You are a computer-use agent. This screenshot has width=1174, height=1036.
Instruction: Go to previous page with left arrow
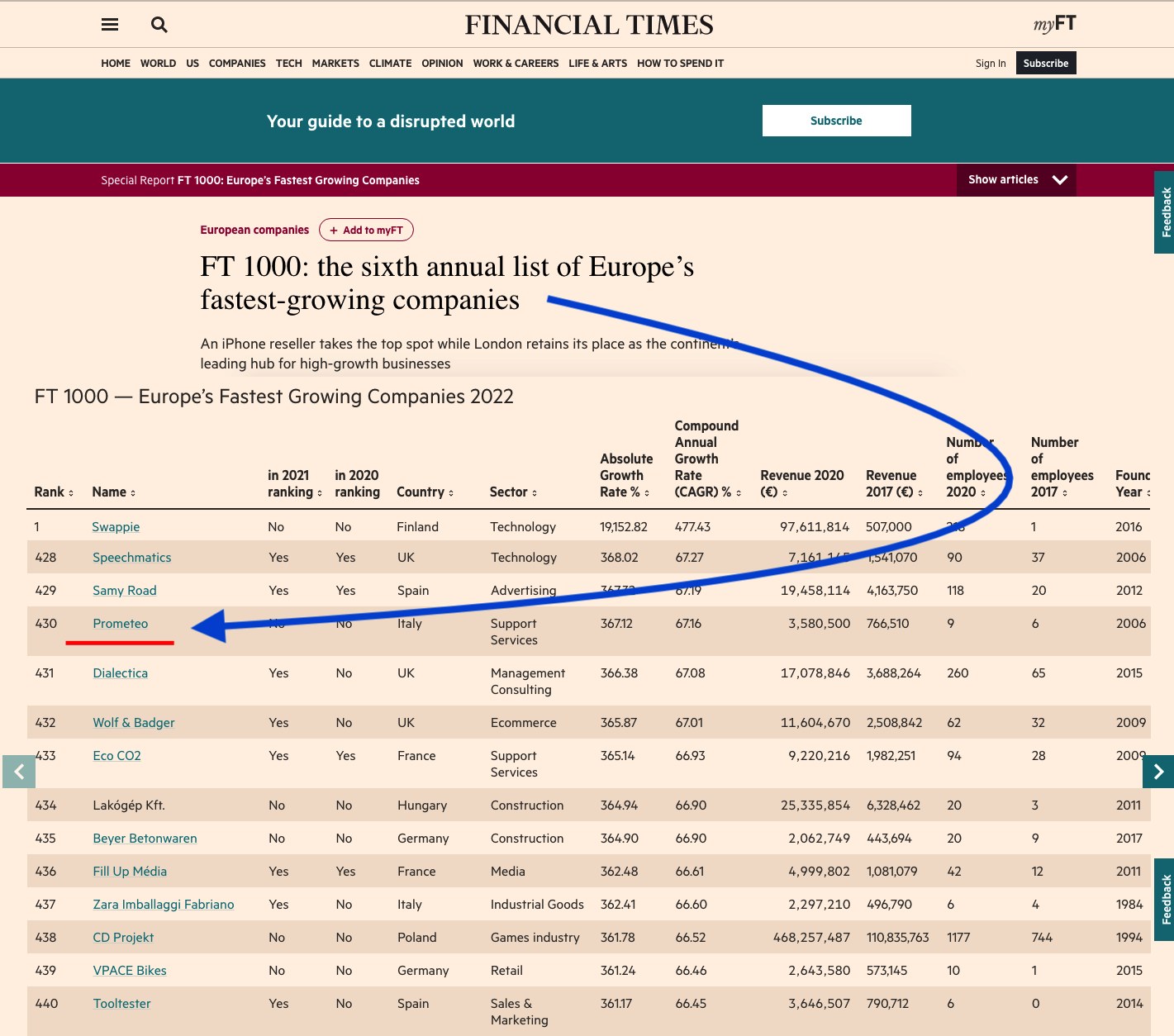(x=19, y=772)
